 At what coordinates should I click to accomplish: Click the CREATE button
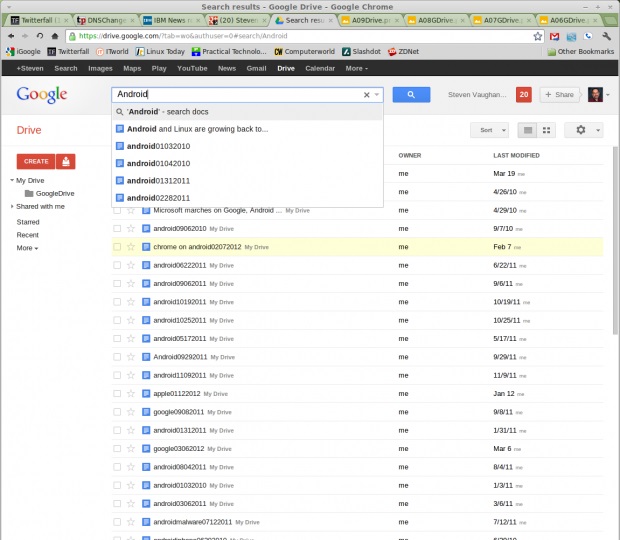click(x=36, y=161)
